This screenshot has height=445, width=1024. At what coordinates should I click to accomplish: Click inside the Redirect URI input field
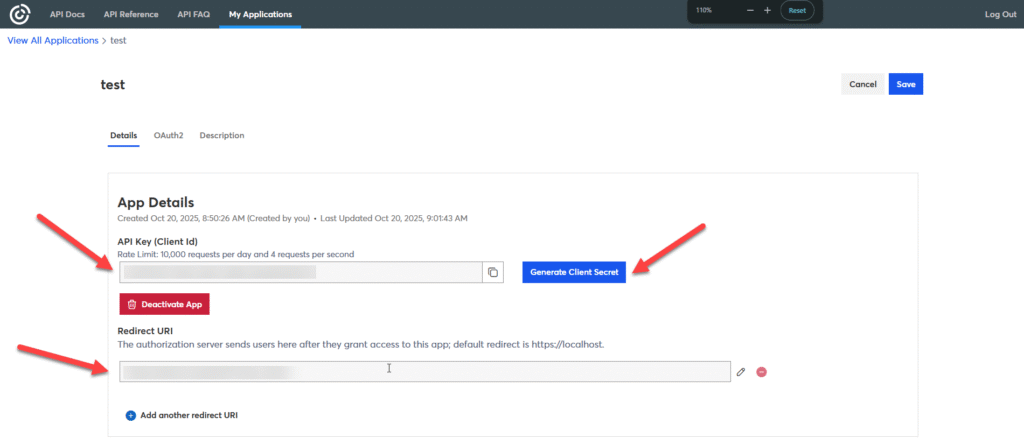coord(424,371)
